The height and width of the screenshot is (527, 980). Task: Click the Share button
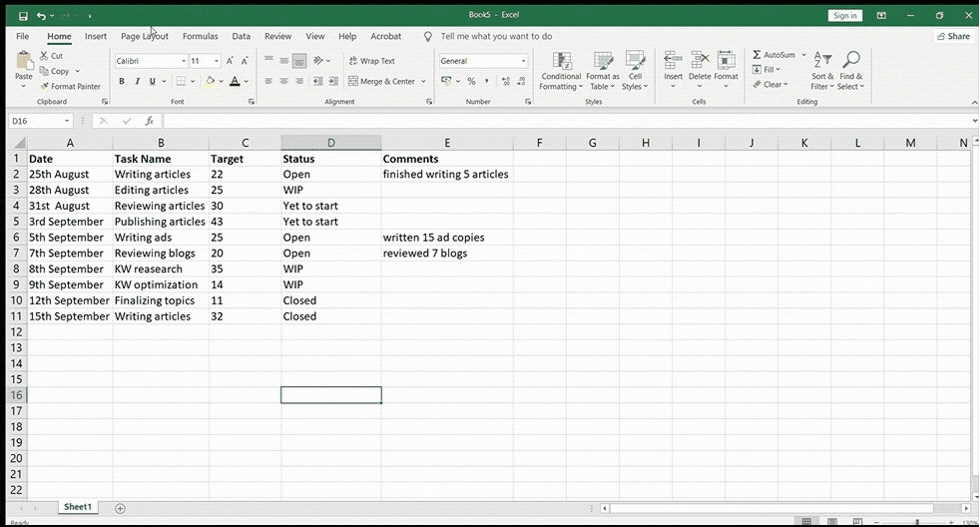(953, 36)
